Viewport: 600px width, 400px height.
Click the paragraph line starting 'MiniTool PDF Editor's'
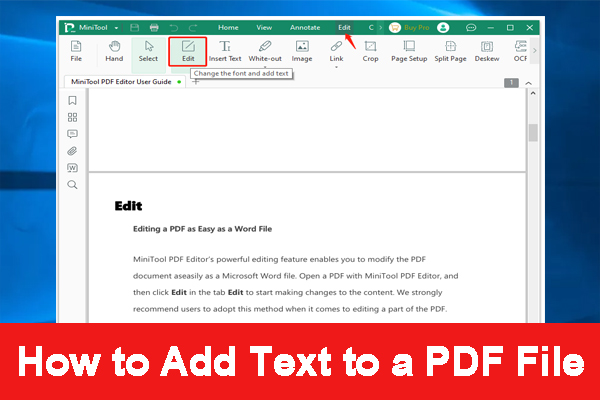click(279, 259)
